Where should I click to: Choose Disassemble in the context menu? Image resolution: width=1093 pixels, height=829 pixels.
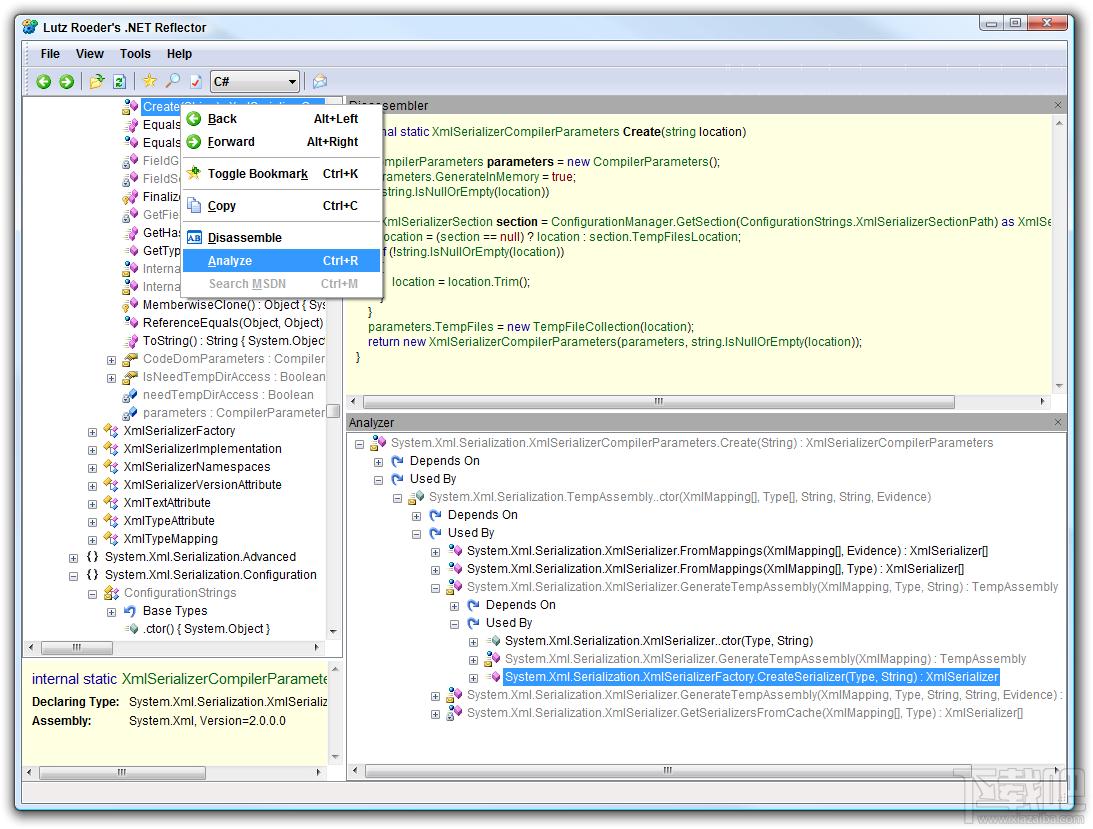(281, 238)
